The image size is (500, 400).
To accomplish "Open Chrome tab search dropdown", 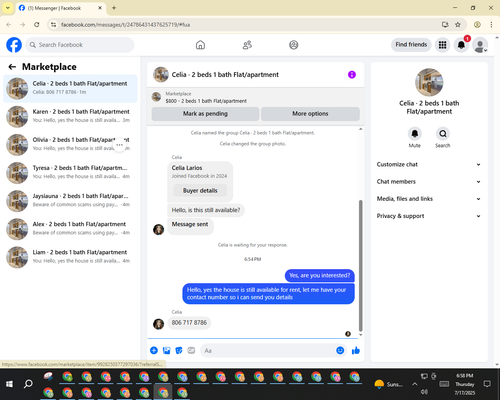I will pyautogui.click(x=8, y=8).
